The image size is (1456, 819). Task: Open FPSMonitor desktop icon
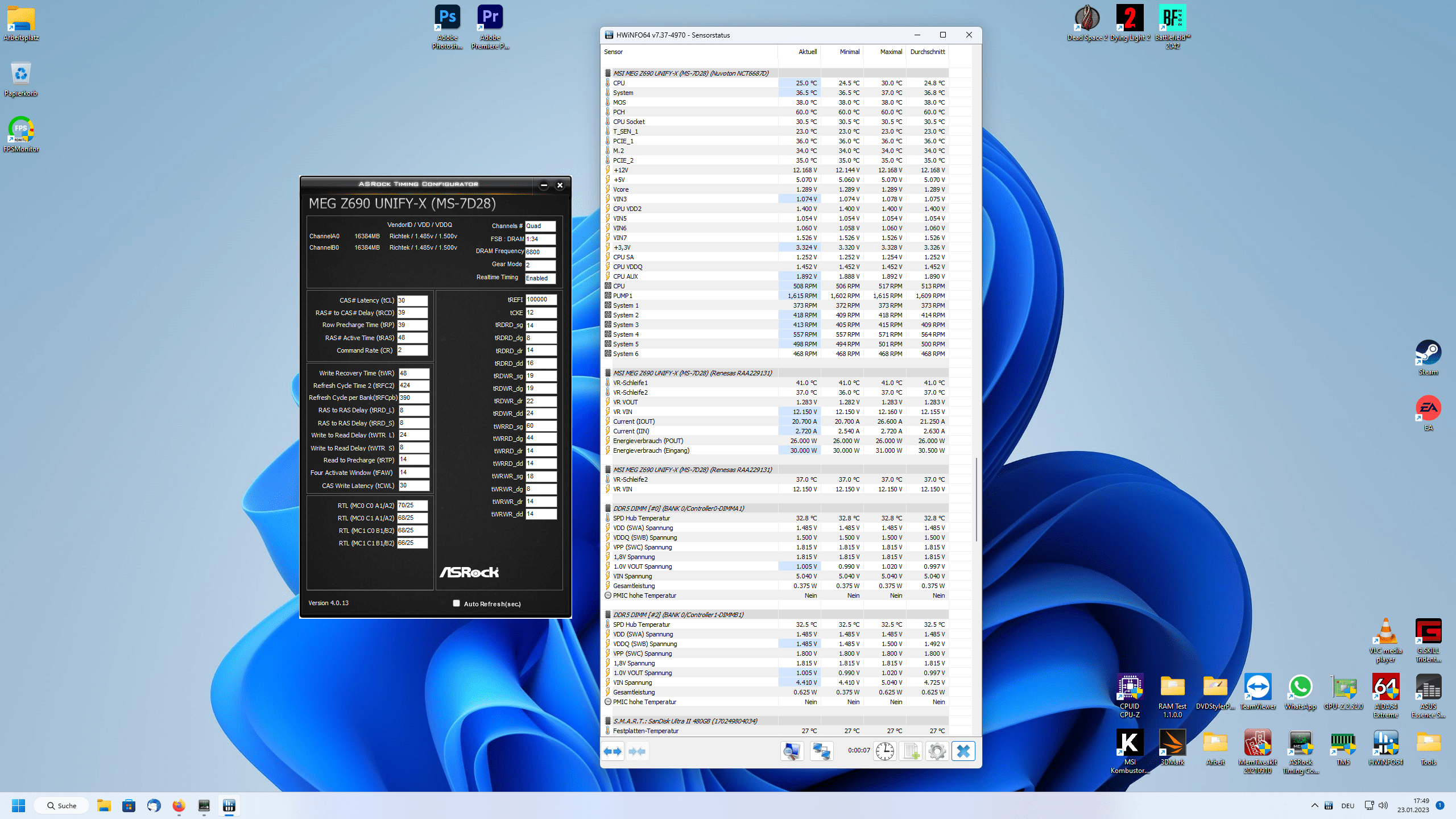coord(21,135)
